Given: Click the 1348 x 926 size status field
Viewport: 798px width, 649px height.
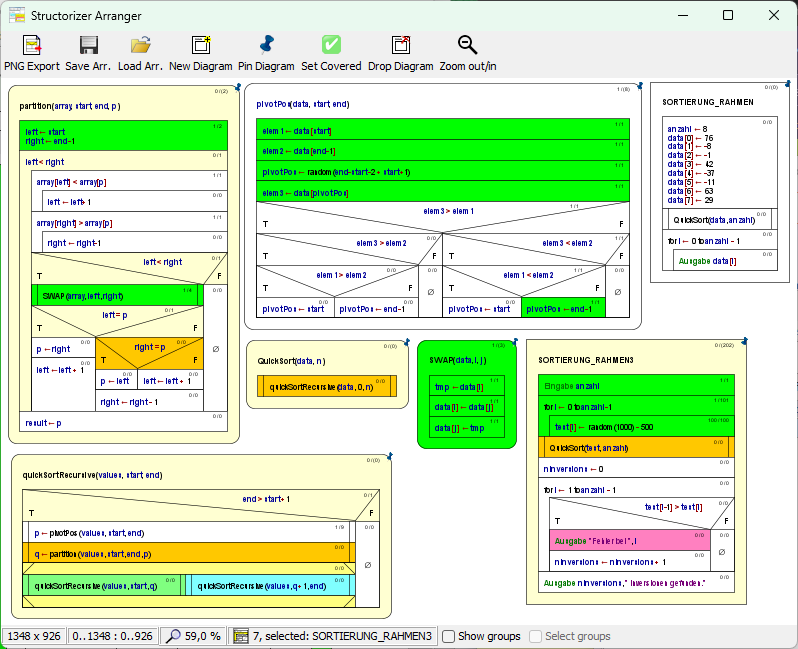Looking at the screenshot, I should tap(34, 636).
